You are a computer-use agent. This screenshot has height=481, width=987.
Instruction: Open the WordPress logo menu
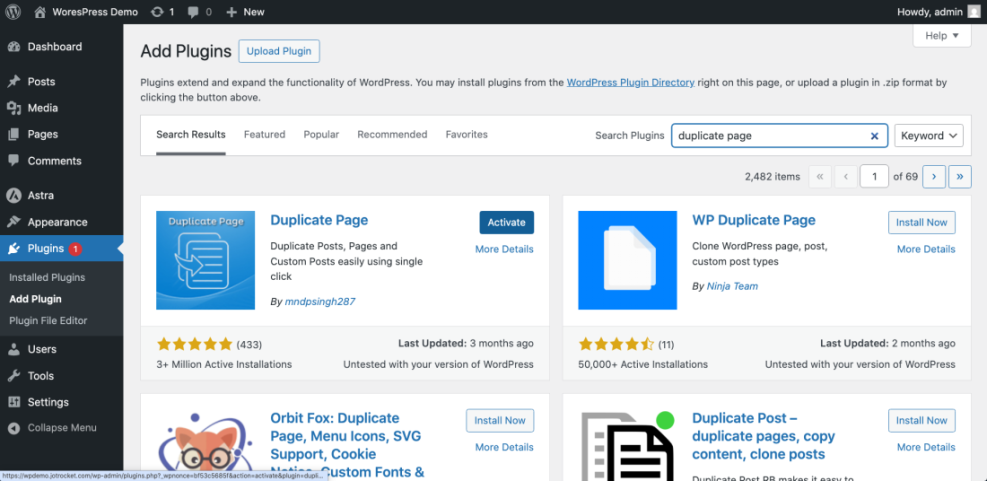[x=13, y=11]
